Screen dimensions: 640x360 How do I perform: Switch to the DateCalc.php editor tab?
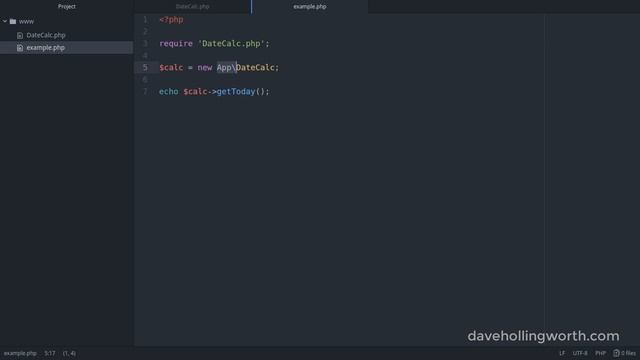[193, 7]
